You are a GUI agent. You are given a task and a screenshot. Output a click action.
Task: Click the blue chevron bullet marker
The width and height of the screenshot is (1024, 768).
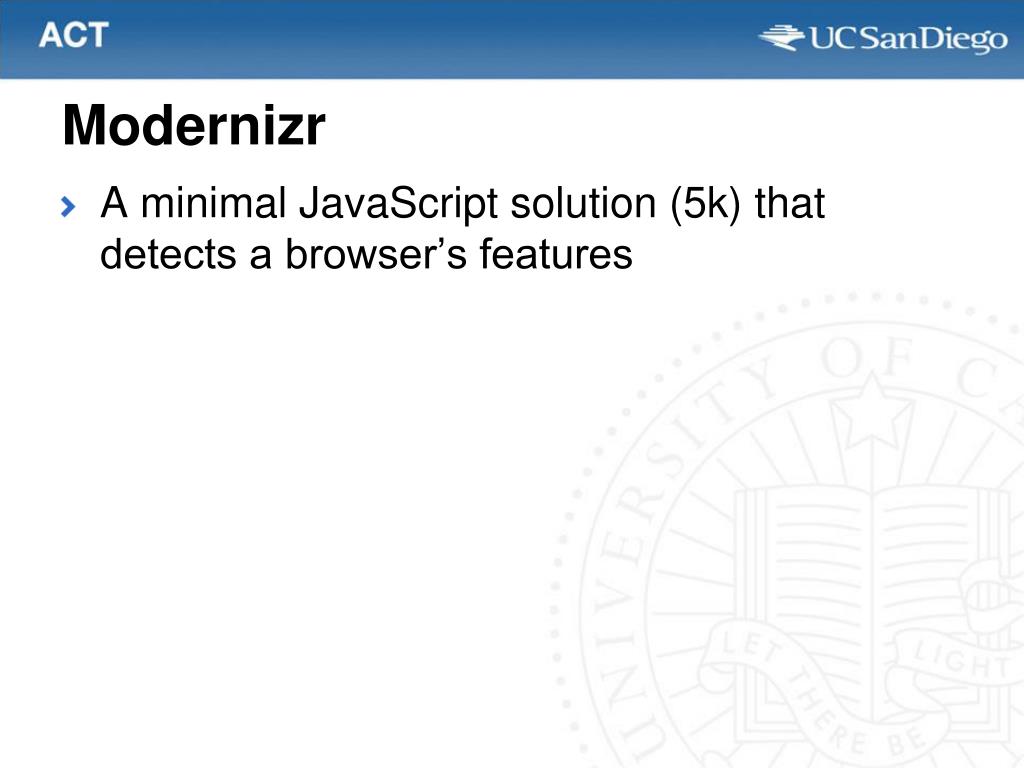68,207
